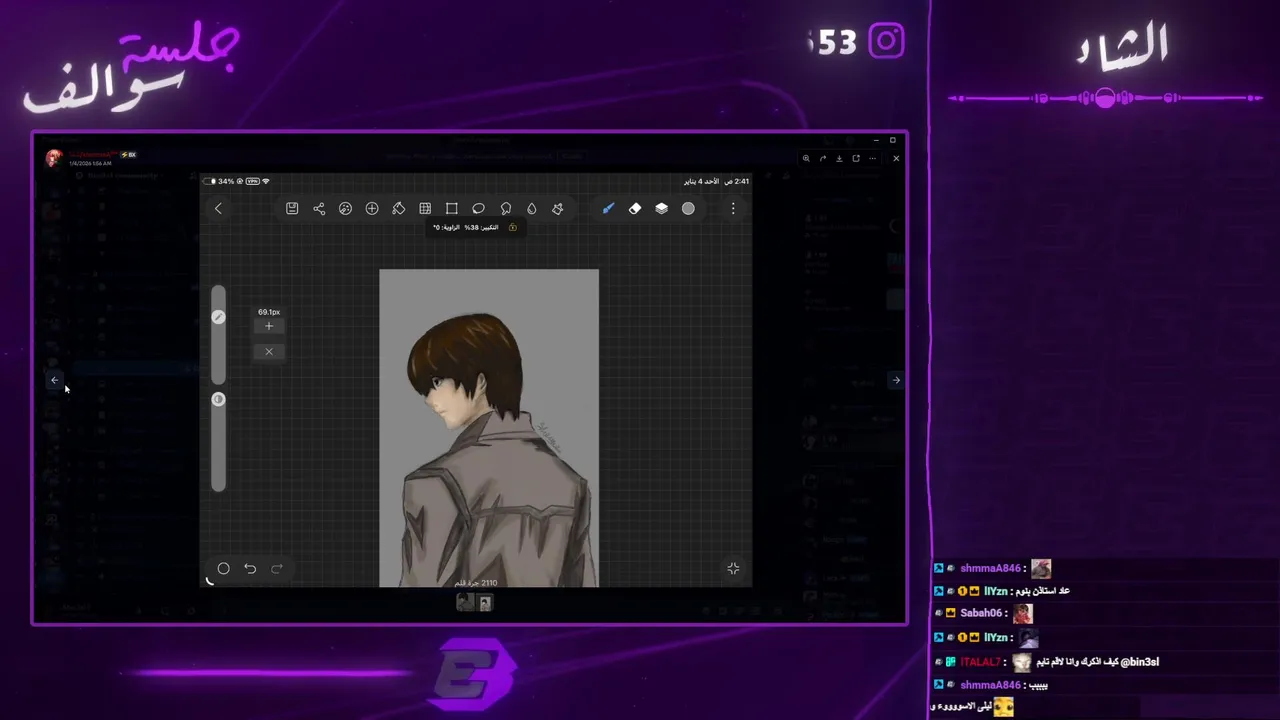
Task: Click the collapse fullscreen icon bottom right
Action: click(x=733, y=568)
